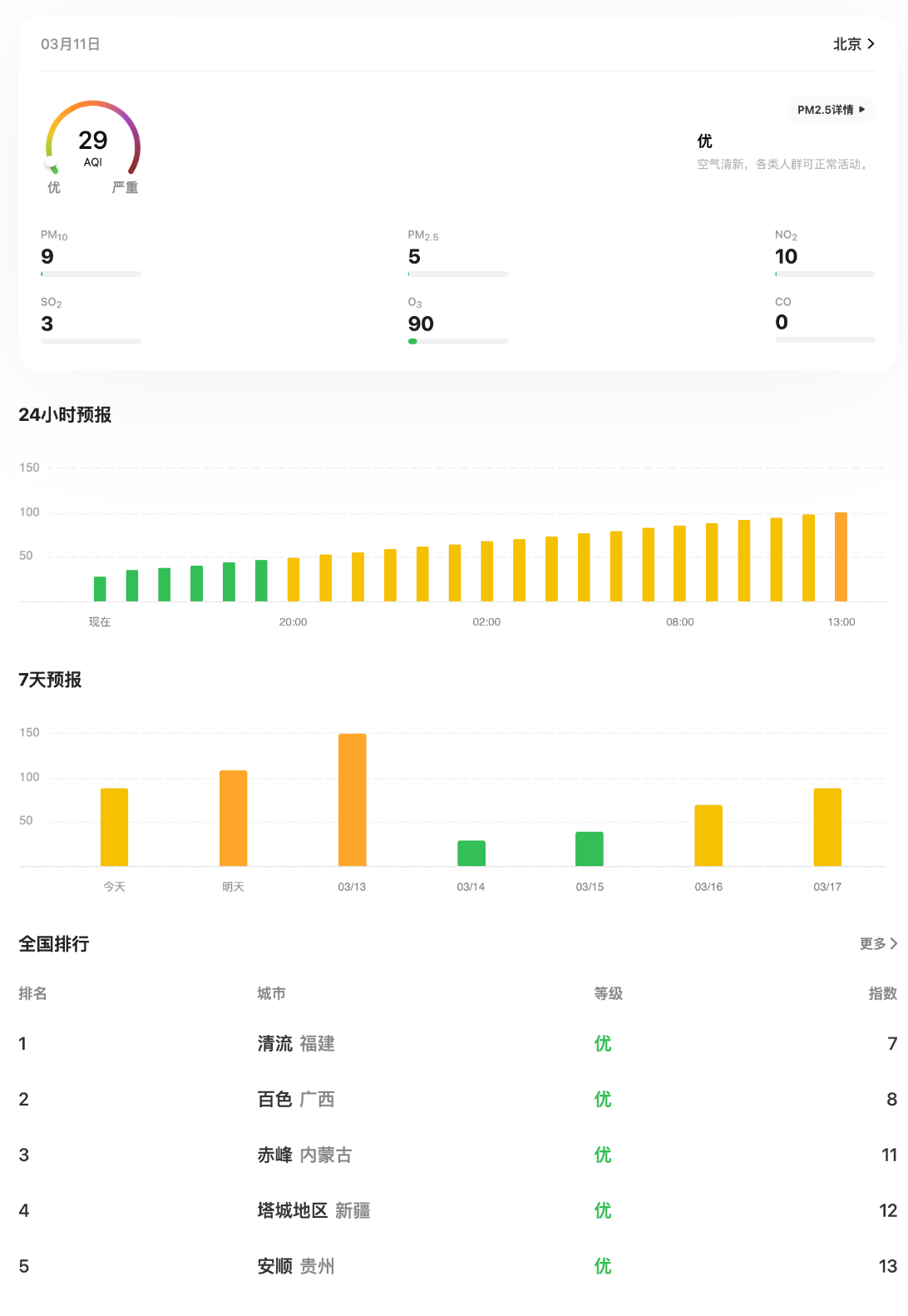This screenshot has width=908, height=1316.
Task: Click the 24小时预报 section heading
Action: click(x=65, y=414)
